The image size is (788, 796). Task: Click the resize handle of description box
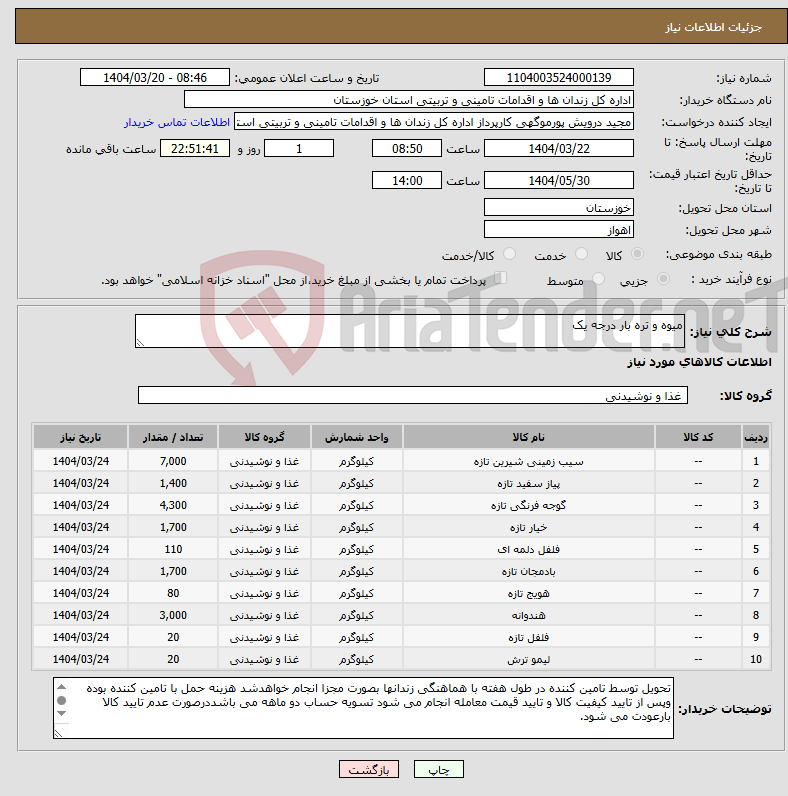coord(140,343)
